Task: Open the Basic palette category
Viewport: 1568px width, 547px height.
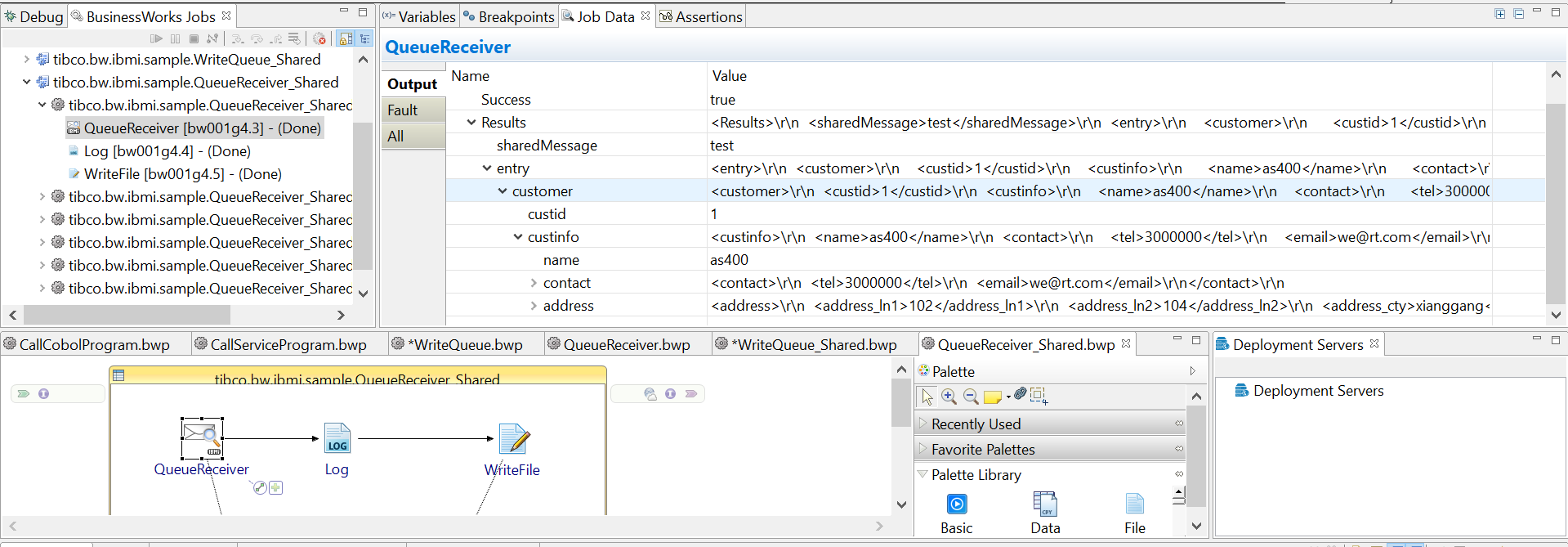Action: [956, 513]
